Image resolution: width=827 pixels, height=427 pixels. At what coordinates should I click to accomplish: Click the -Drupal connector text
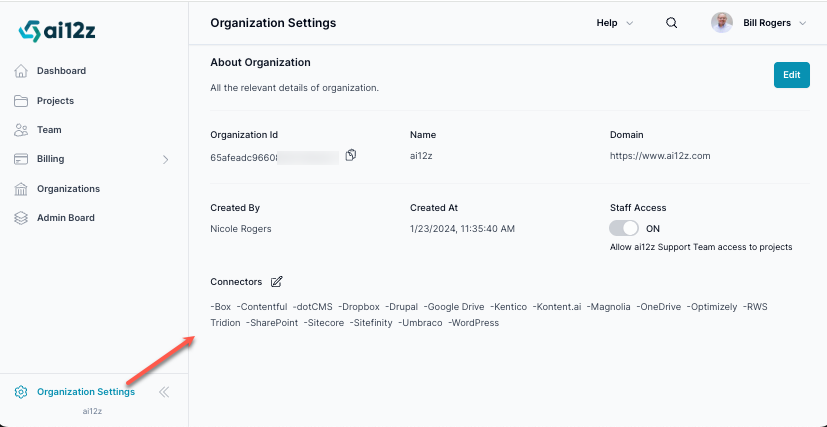point(402,307)
